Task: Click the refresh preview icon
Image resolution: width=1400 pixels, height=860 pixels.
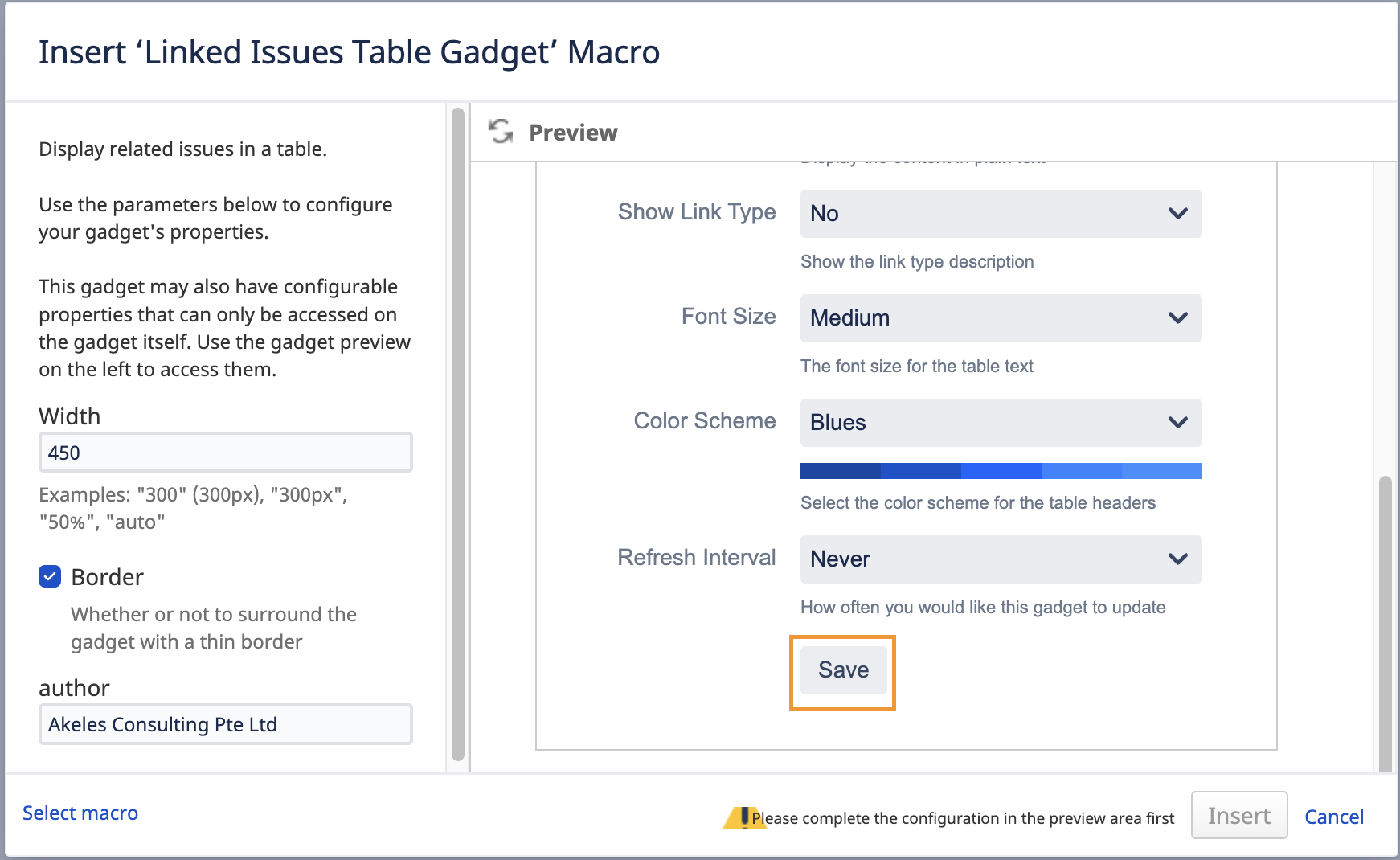Action: [x=501, y=131]
